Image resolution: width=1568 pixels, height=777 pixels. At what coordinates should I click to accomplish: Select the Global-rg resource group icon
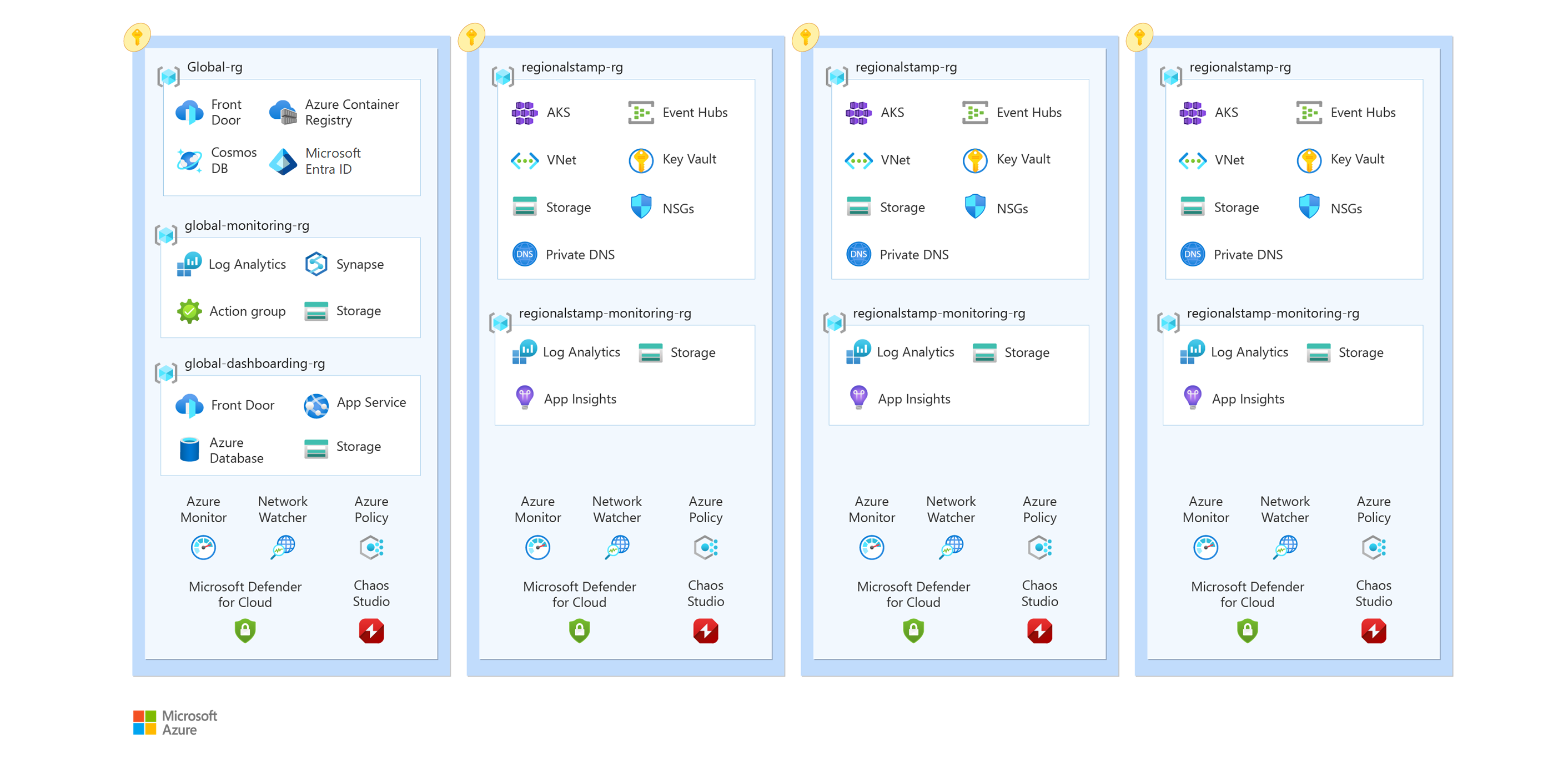click(x=169, y=77)
